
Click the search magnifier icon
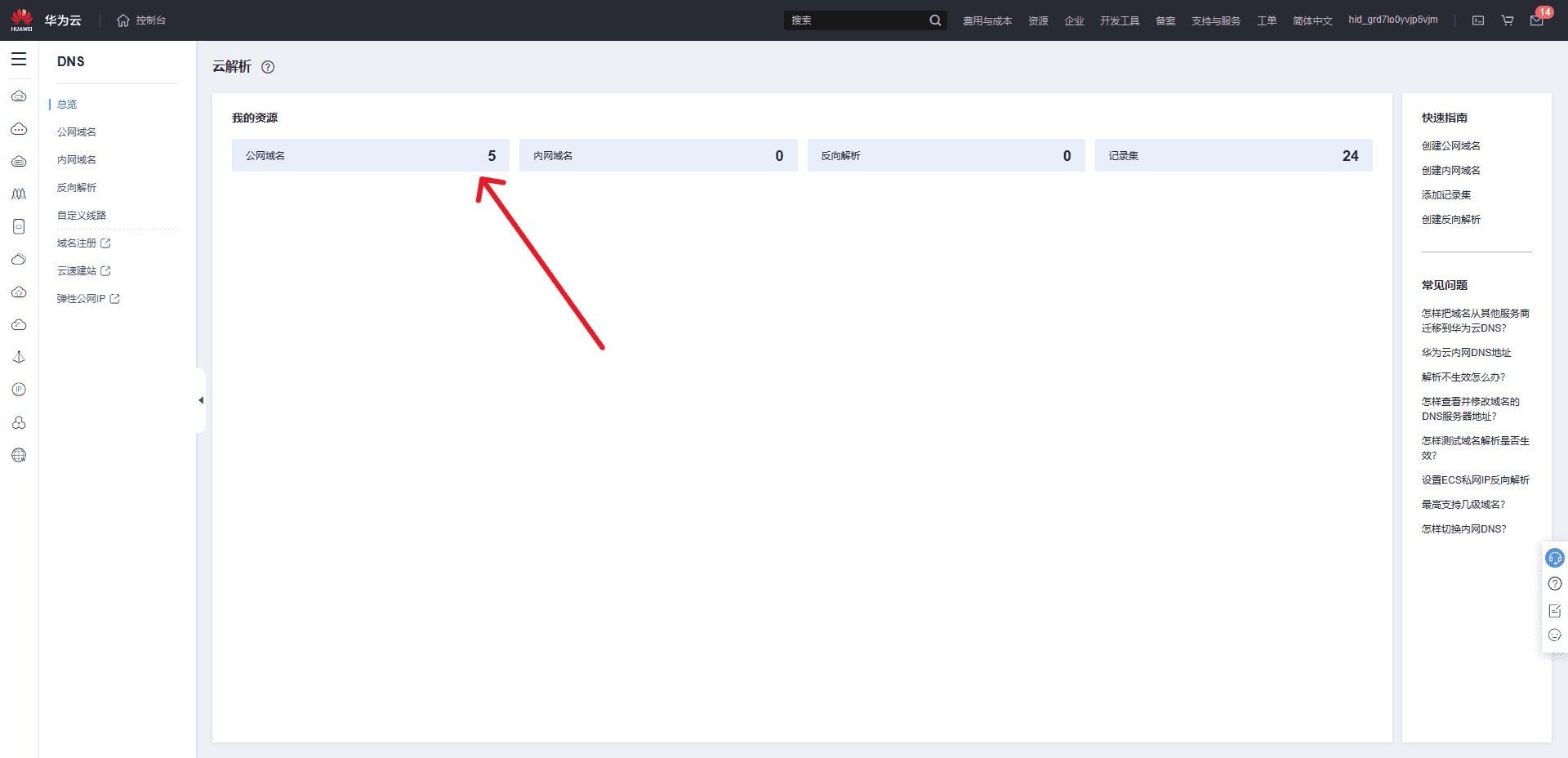pos(935,20)
